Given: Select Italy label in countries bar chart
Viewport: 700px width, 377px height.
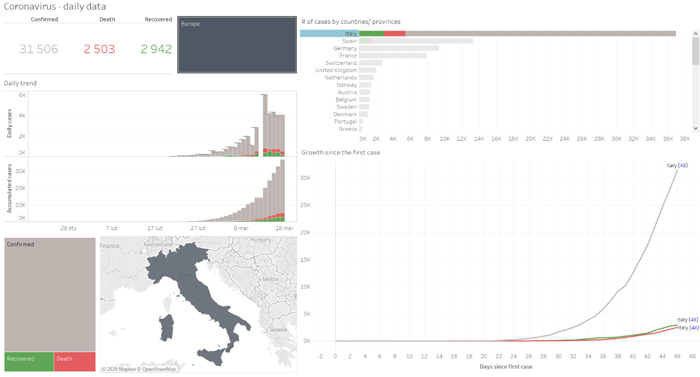Looking at the screenshot, I should coord(351,34).
